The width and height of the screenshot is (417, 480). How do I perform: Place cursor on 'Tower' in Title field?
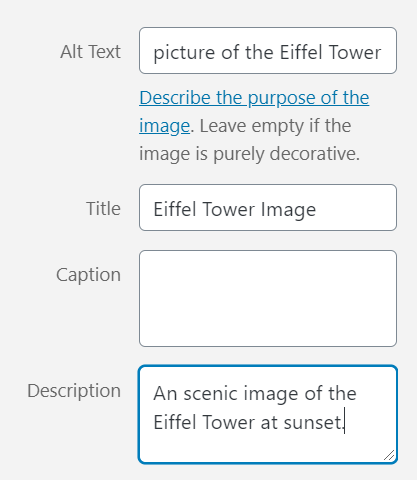228,209
